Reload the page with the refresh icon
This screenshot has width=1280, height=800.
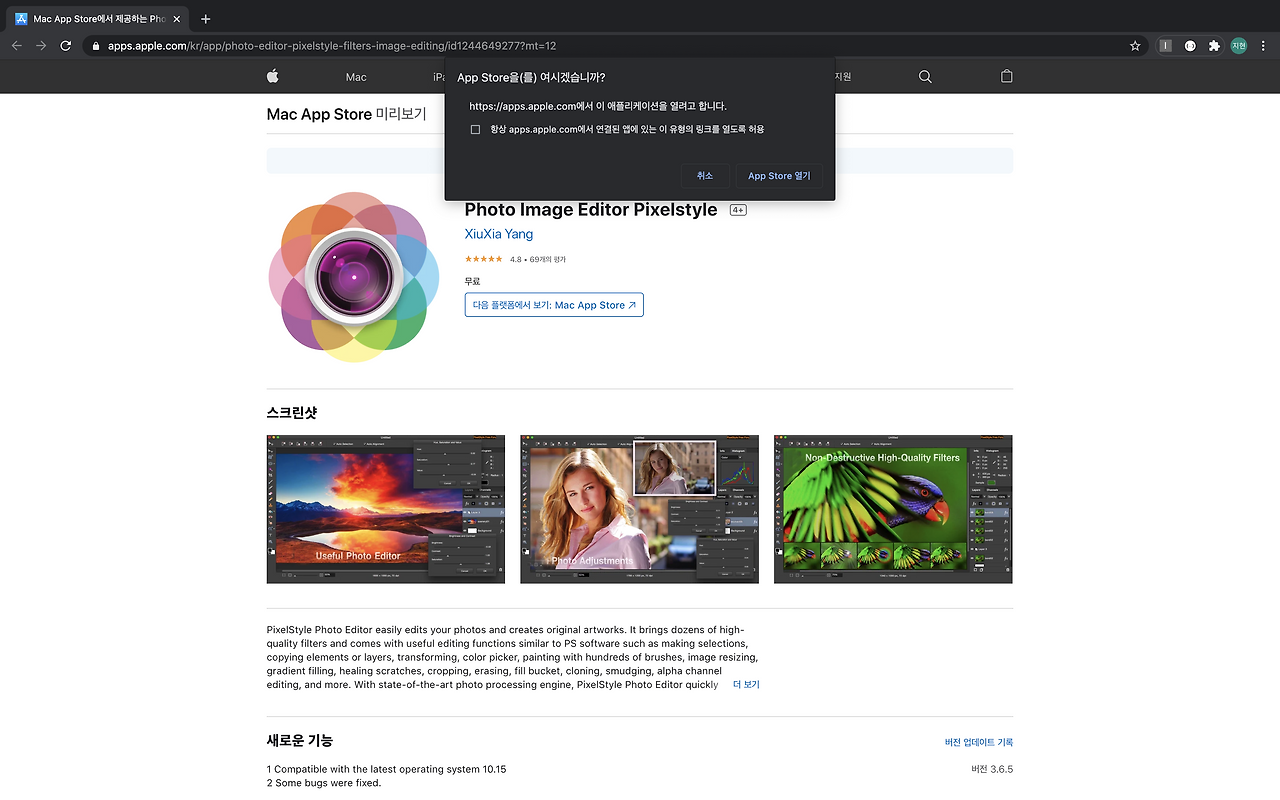[66, 46]
